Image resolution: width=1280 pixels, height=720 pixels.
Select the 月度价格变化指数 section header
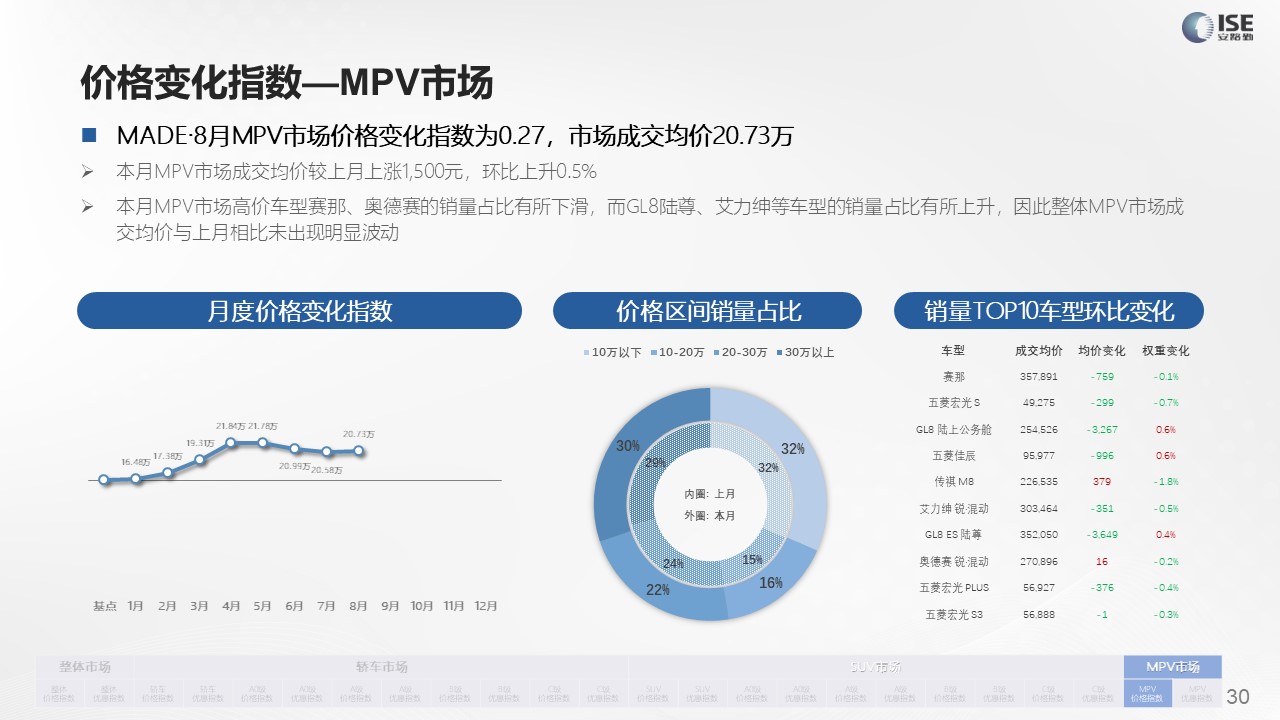point(299,310)
